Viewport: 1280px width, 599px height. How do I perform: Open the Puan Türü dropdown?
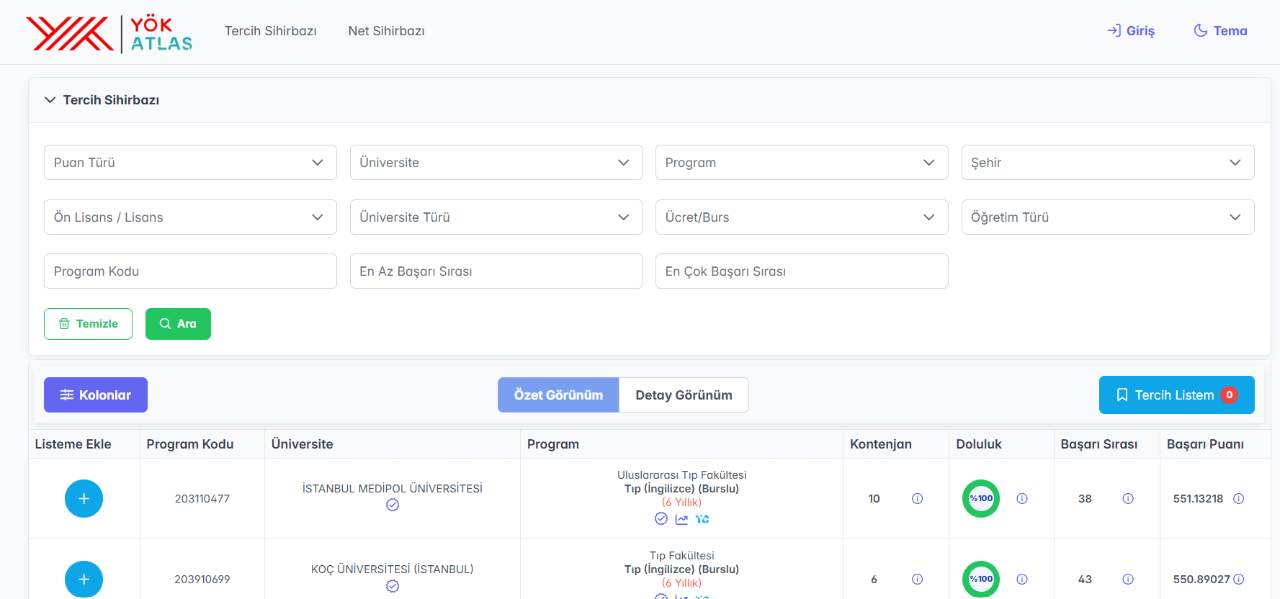190,162
